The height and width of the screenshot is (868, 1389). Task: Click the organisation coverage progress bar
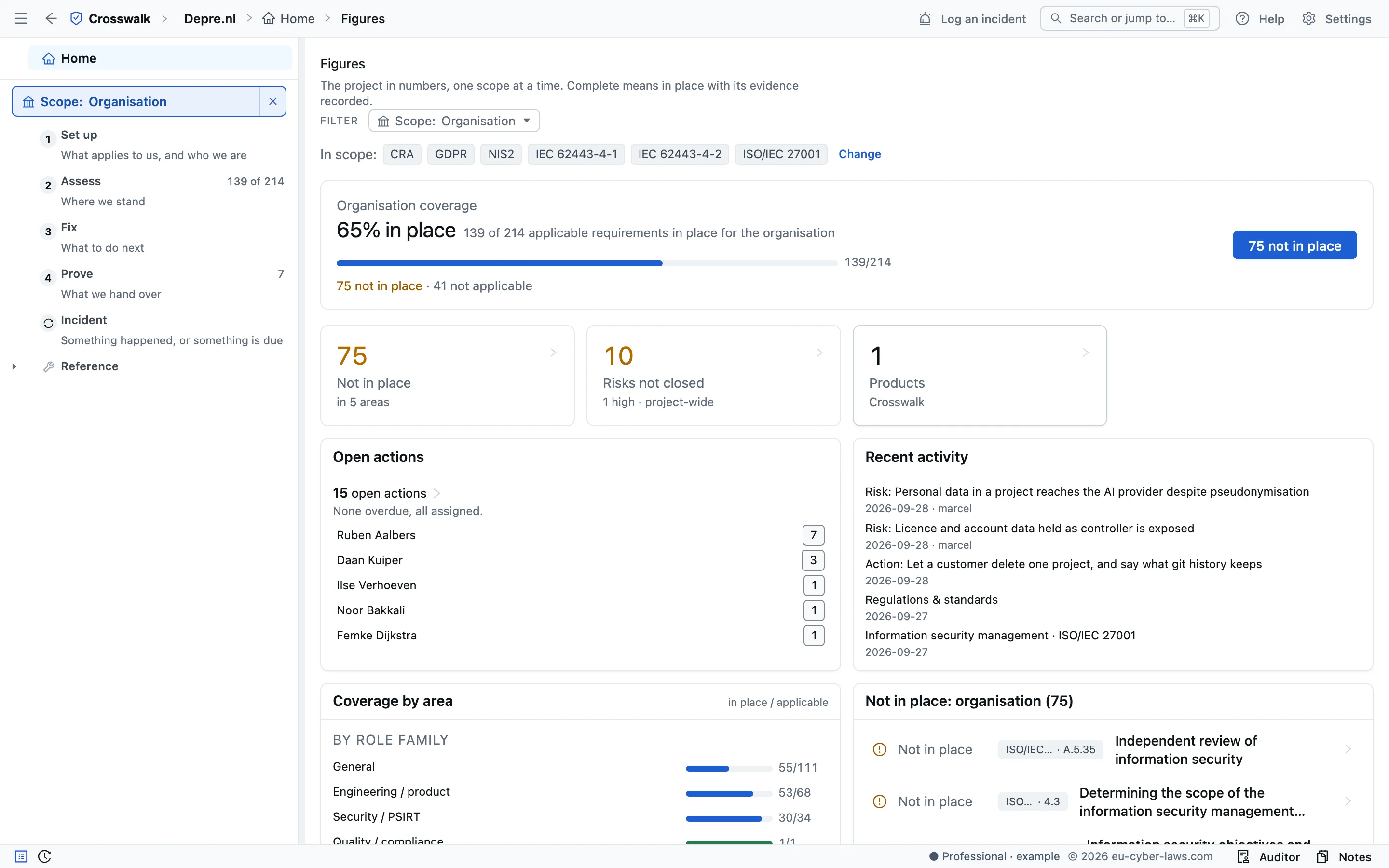(x=586, y=263)
